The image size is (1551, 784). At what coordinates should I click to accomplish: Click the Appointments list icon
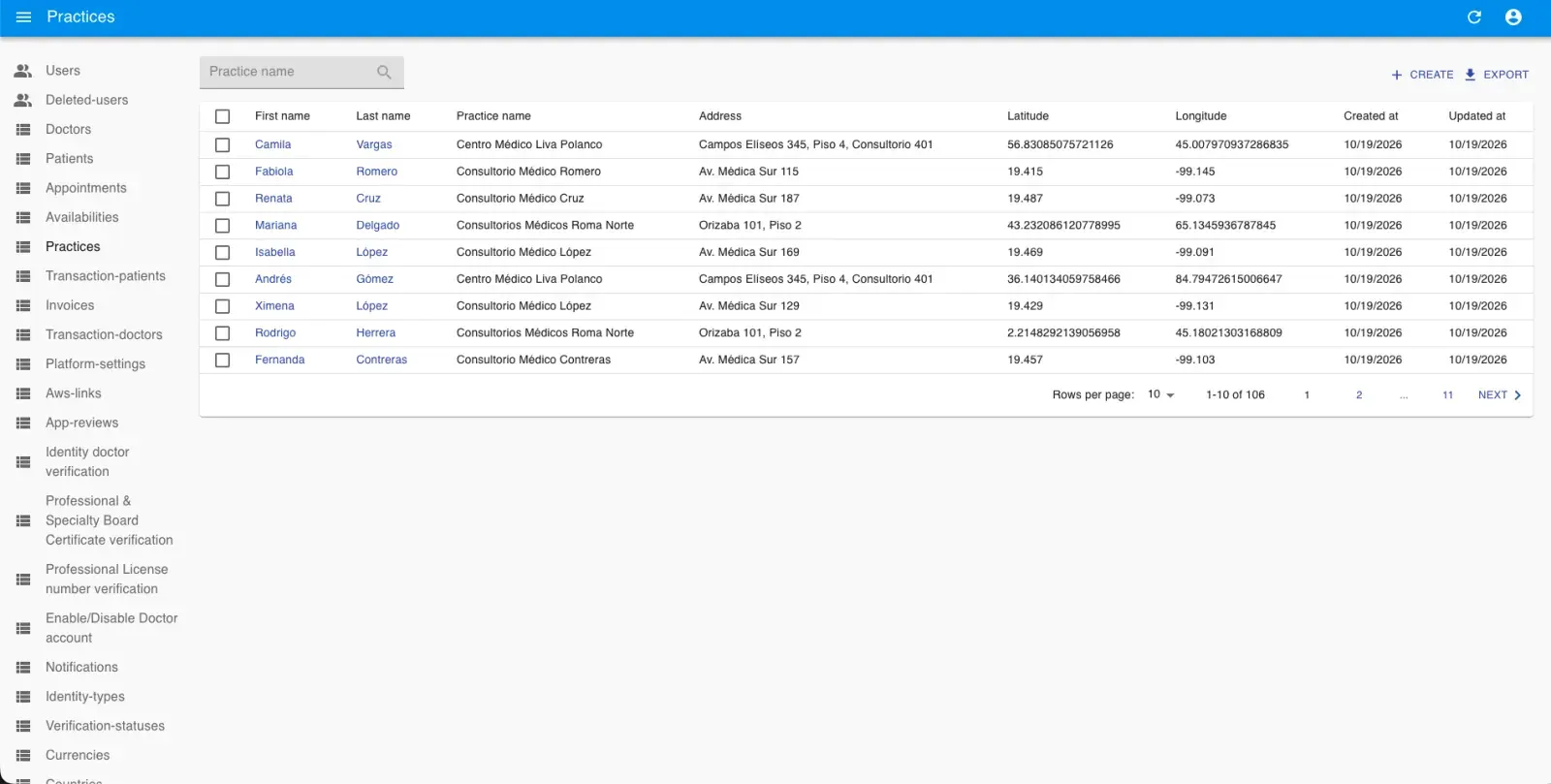pos(23,188)
